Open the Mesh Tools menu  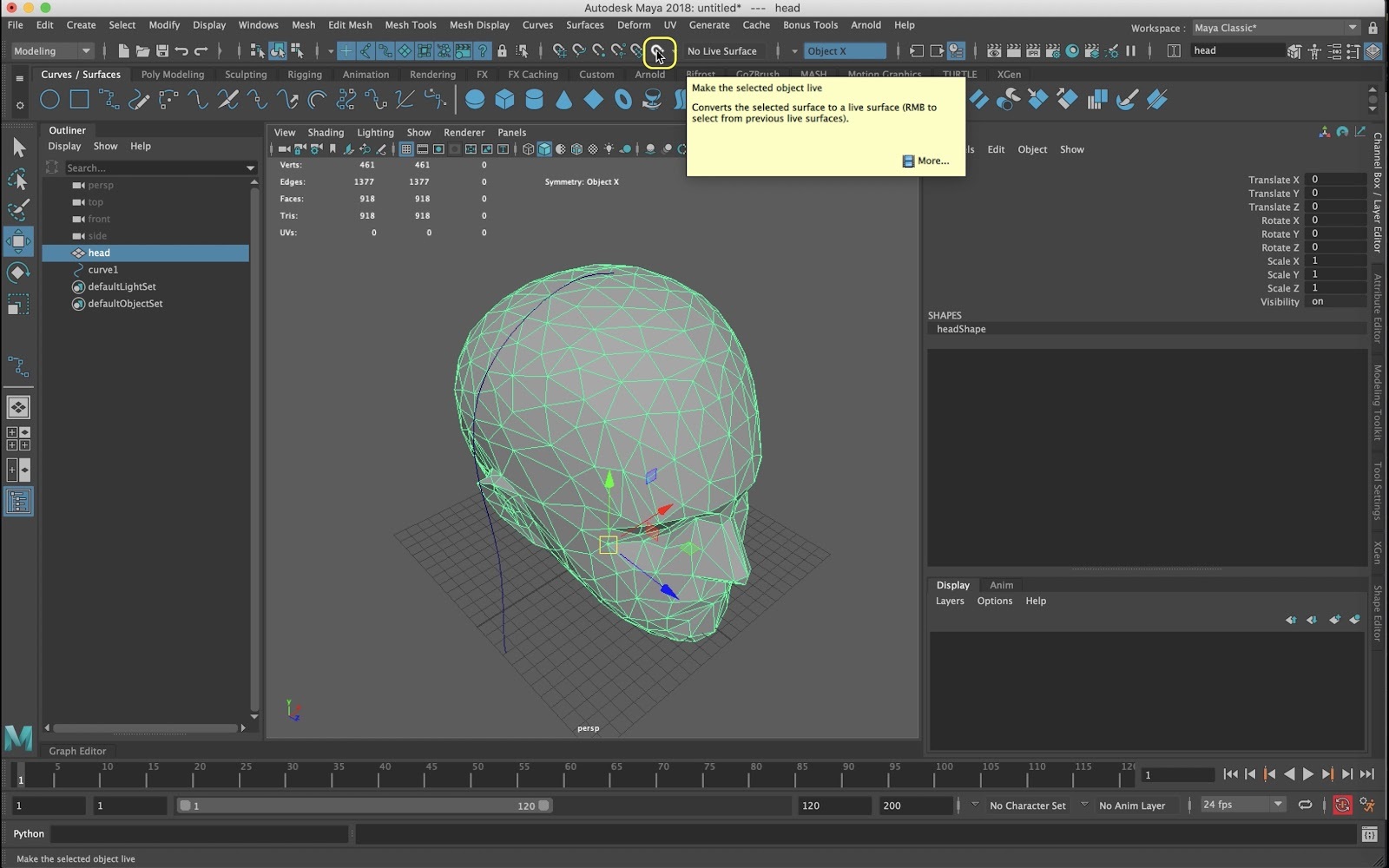(x=410, y=25)
